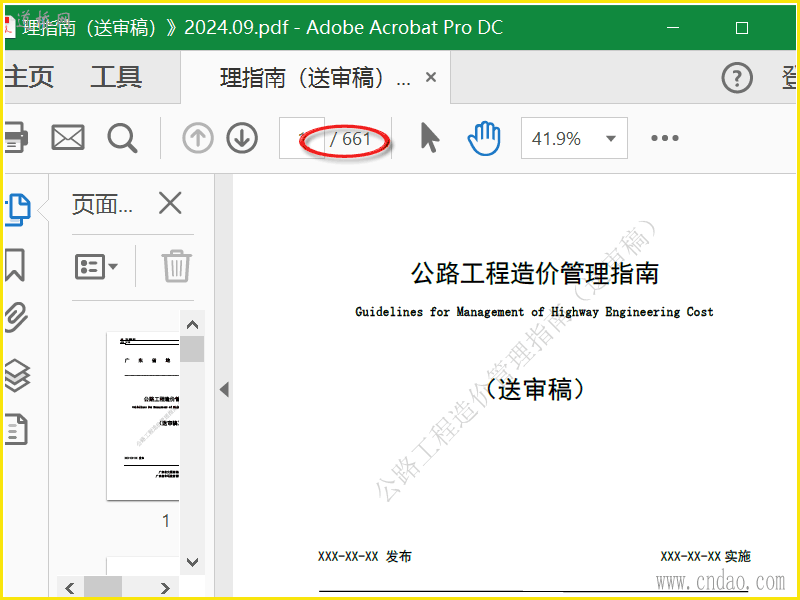800x600 pixels.
Task: Expand the 41.9% zoom level dropdown
Action: click(611, 138)
